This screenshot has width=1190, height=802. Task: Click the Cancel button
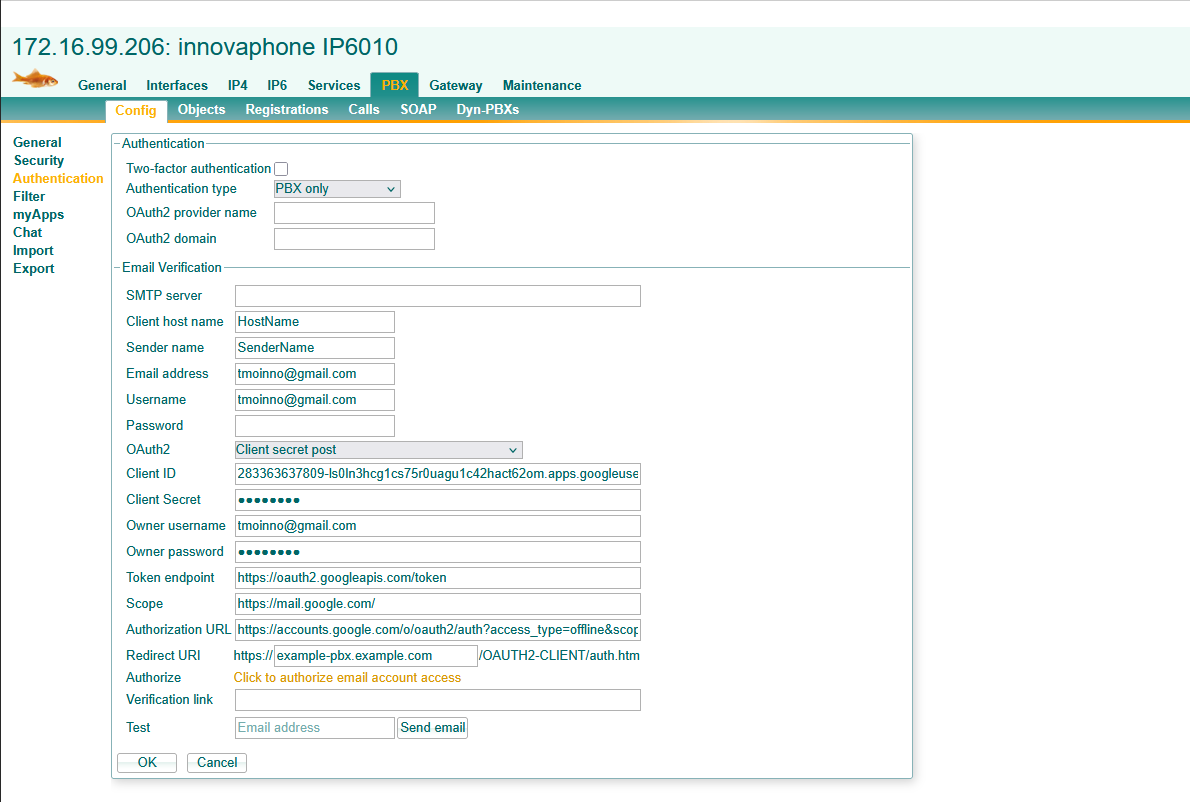217,763
